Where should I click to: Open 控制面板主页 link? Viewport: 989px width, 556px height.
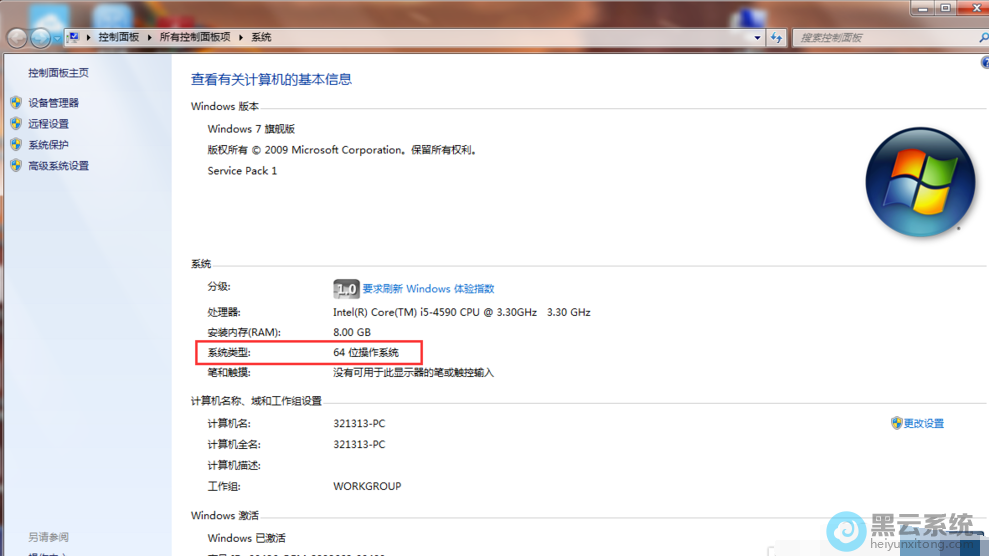[58, 73]
